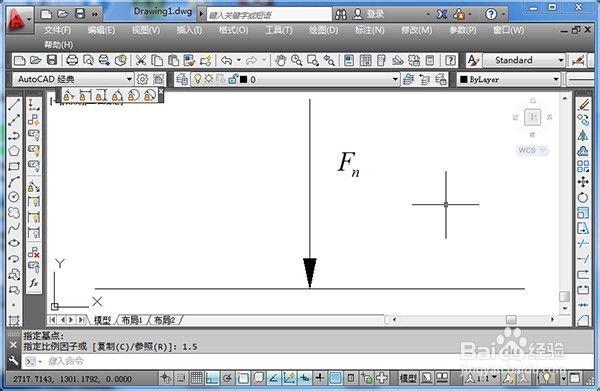Toggle Lineweight display in status bar
The width and height of the screenshot is (600, 391).
click(x=320, y=378)
